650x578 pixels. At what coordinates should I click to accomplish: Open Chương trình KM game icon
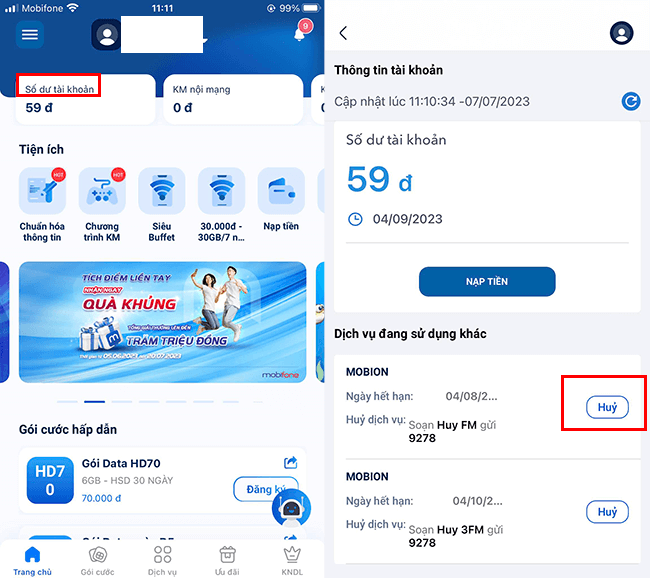point(102,191)
